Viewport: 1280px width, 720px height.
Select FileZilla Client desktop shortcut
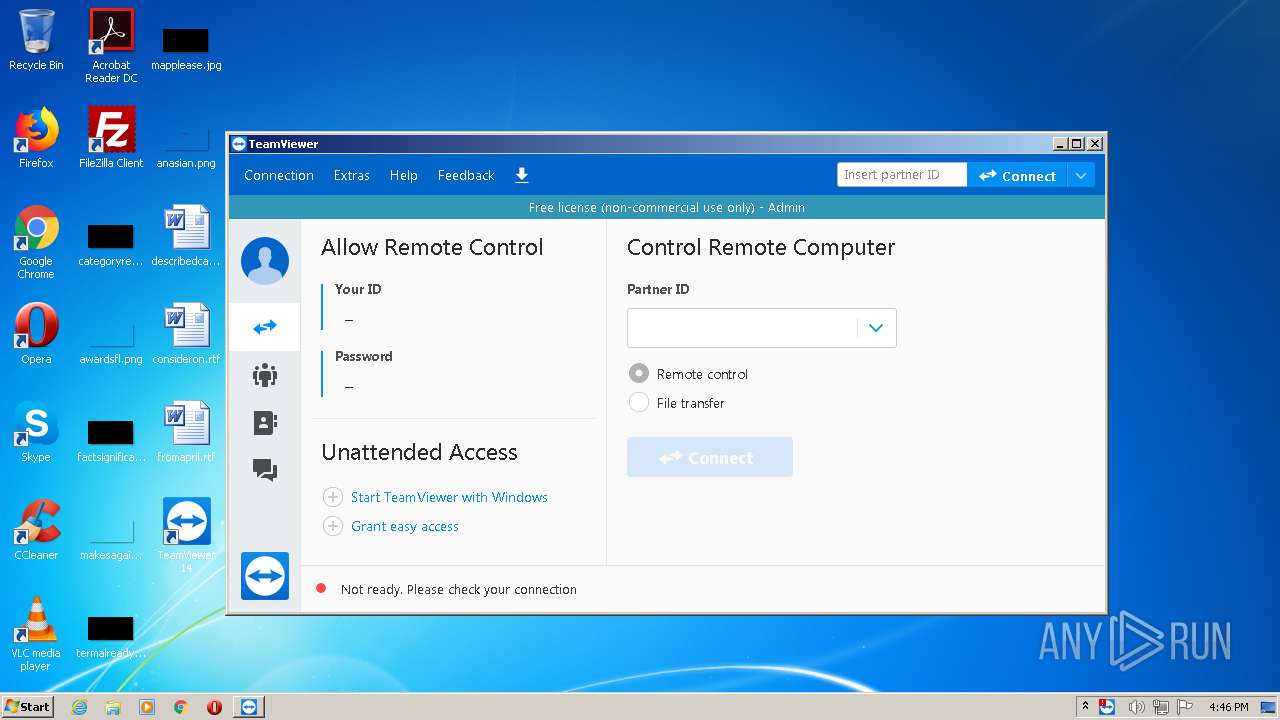(x=111, y=138)
